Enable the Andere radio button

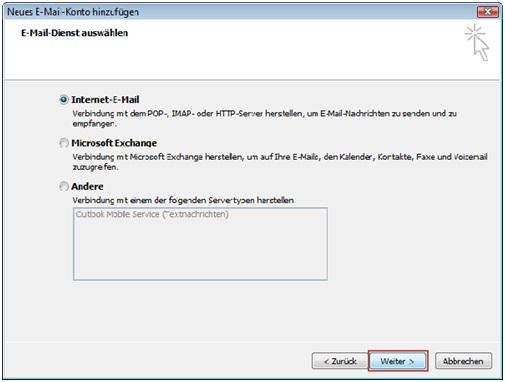click(64, 186)
